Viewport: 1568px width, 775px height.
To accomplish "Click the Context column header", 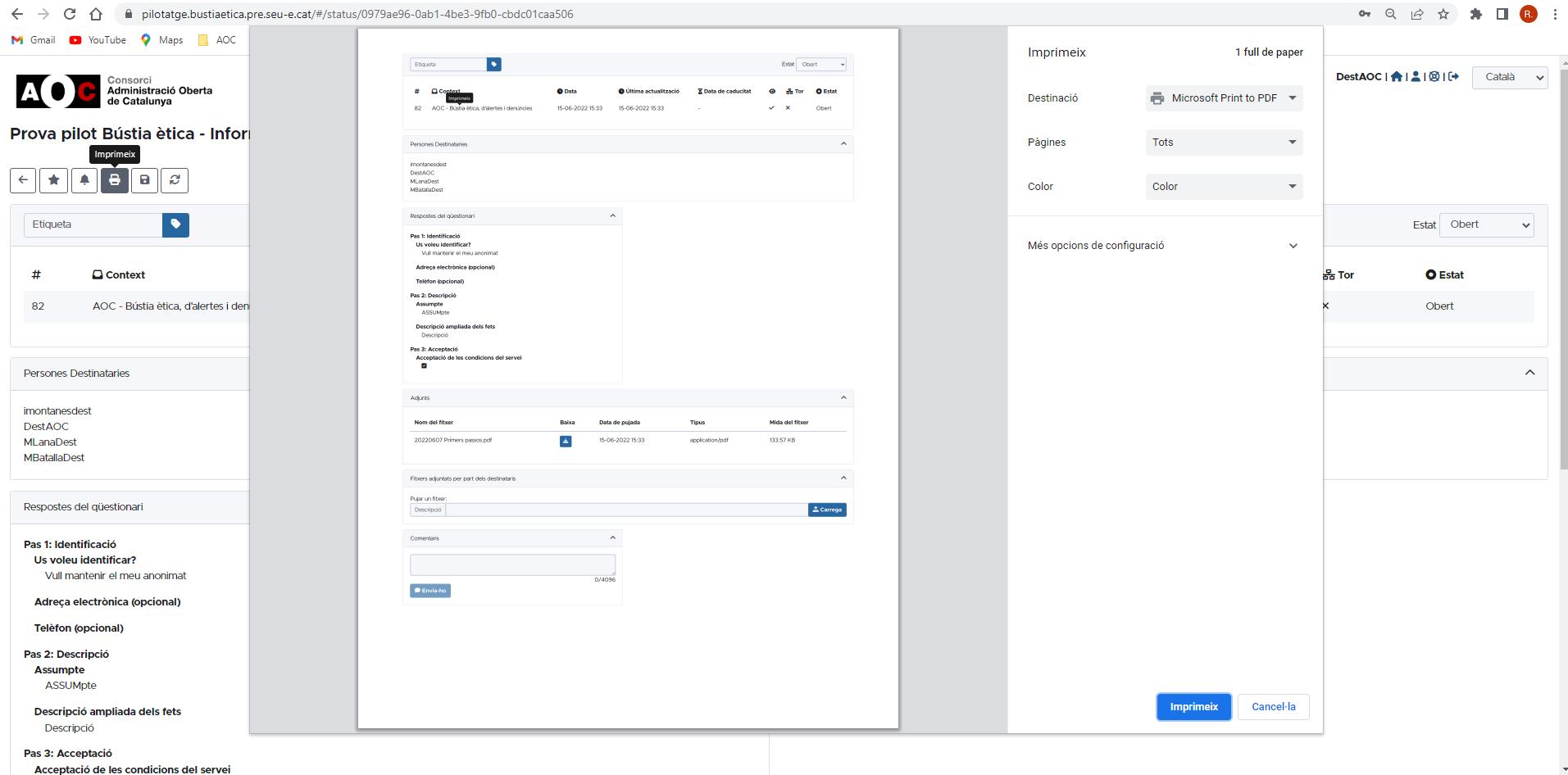I will click(119, 275).
